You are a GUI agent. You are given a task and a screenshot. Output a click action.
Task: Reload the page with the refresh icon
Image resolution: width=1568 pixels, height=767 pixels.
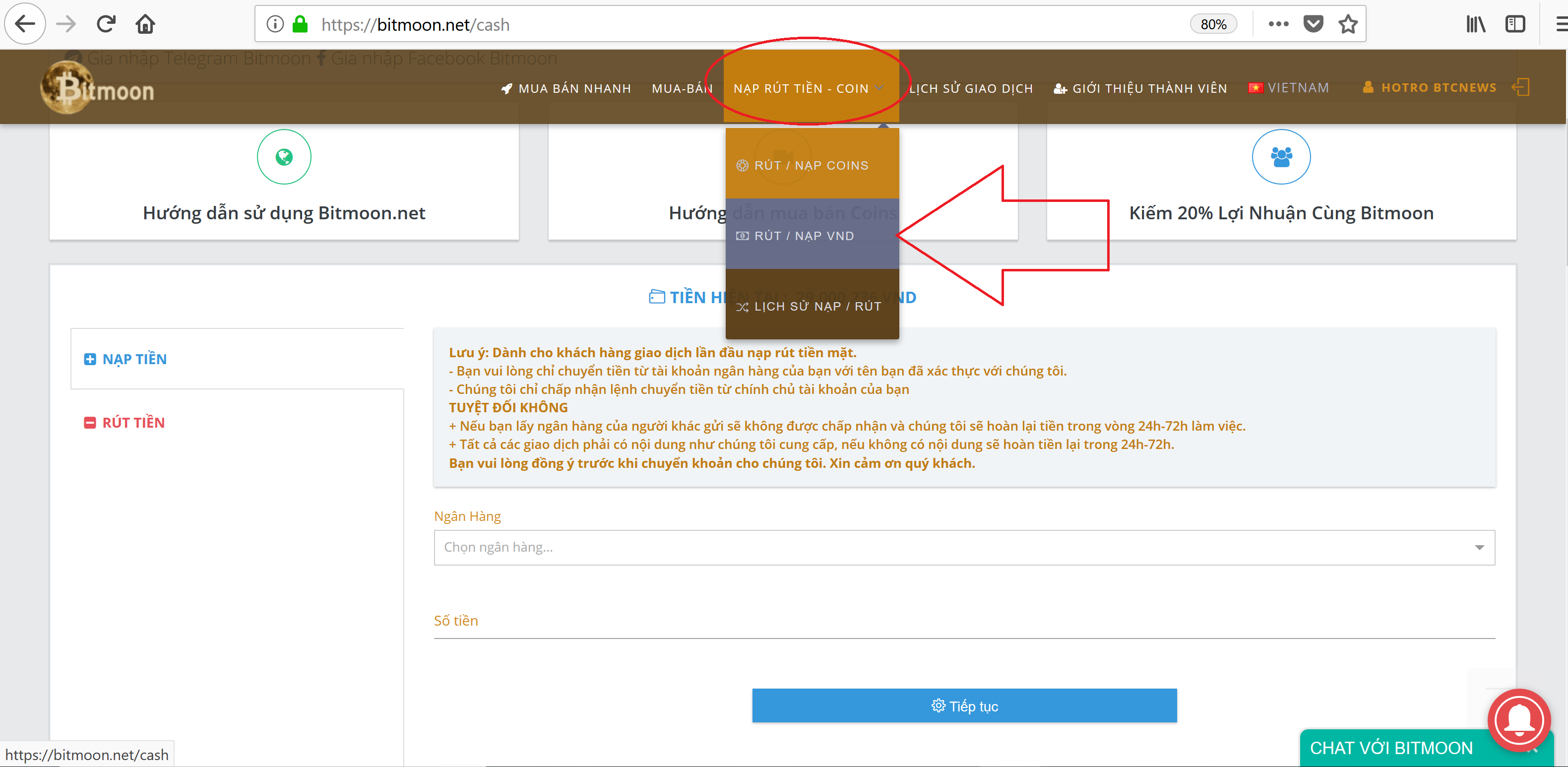(x=106, y=24)
